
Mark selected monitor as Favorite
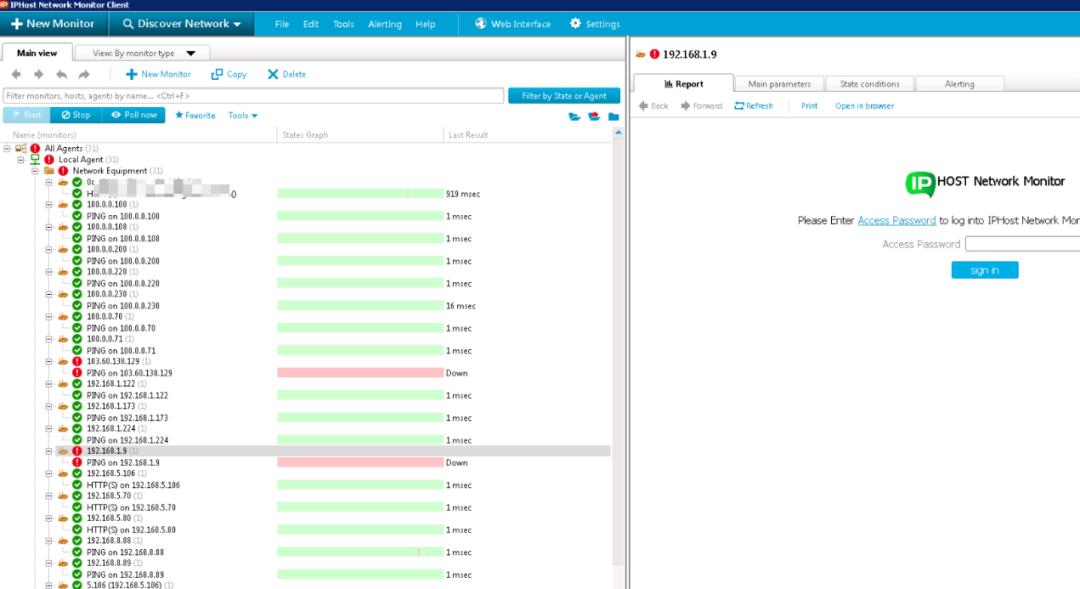[195, 115]
